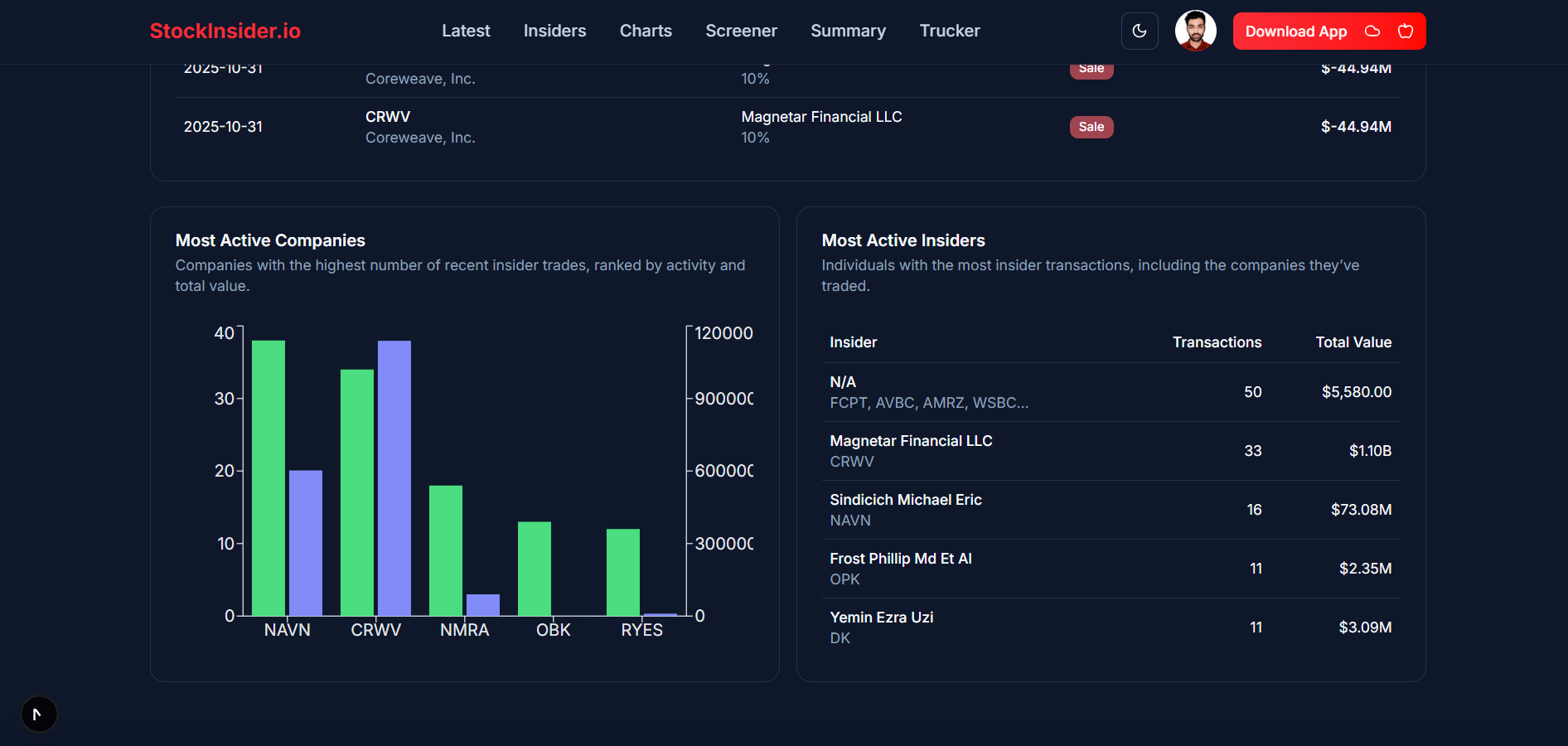The width and height of the screenshot is (1568, 746).
Task: Click the RYES axis label
Action: 642,630
